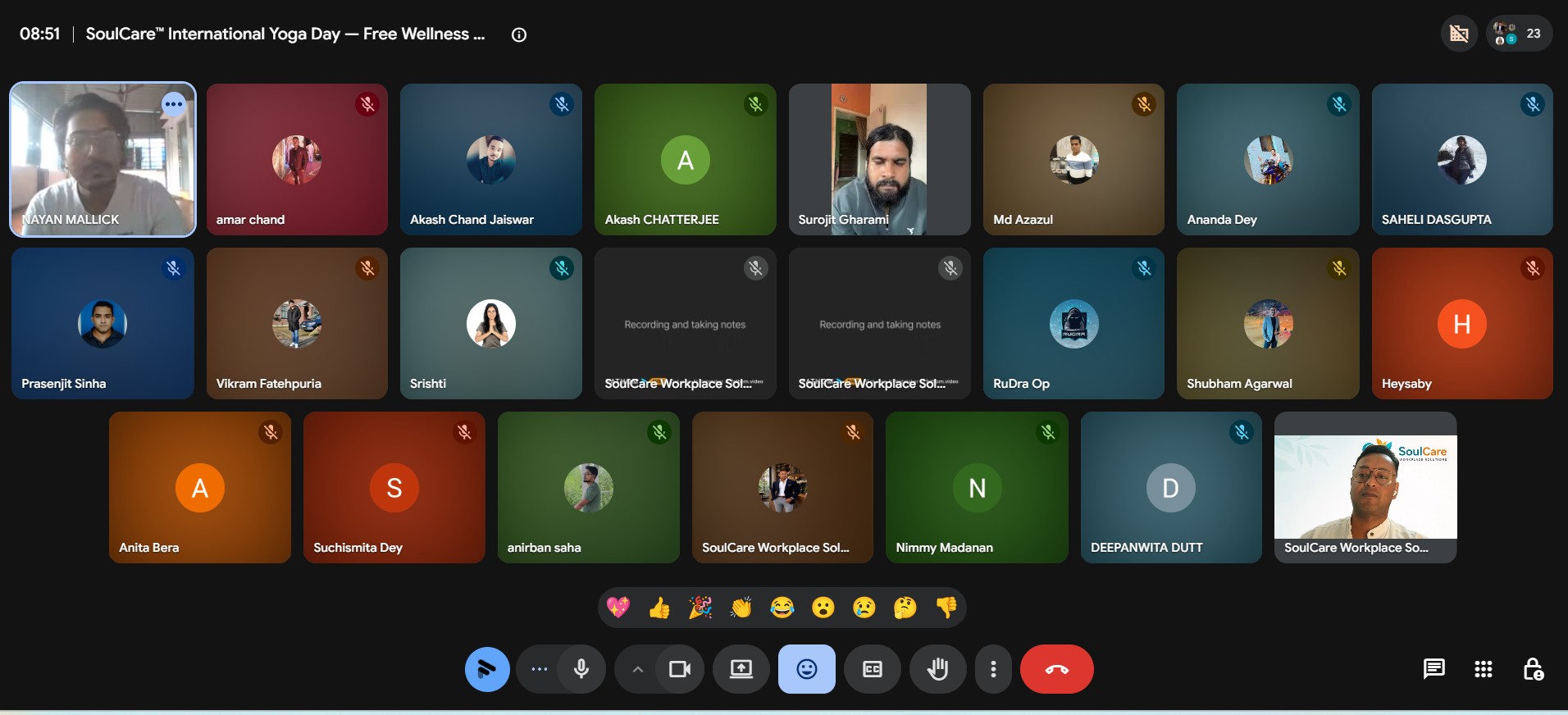This screenshot has width=1568, height=715.
Task: Send crying face reaction
Action: click(864, 608)
